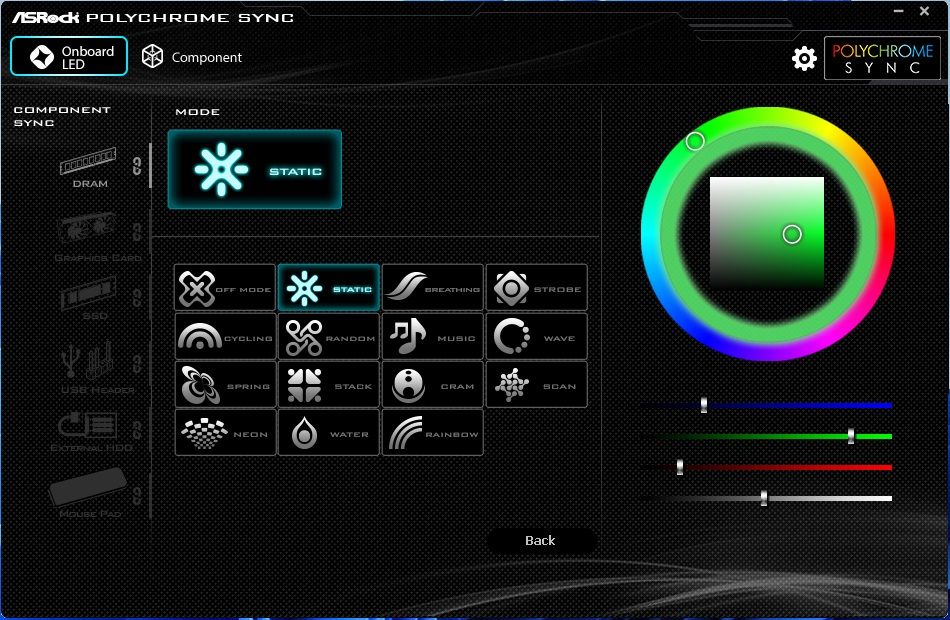Click the Back button

[x=540, y=540]
